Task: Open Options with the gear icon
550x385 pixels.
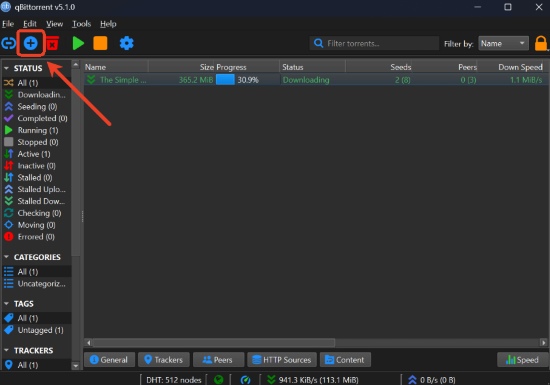Action: point(127,43)
